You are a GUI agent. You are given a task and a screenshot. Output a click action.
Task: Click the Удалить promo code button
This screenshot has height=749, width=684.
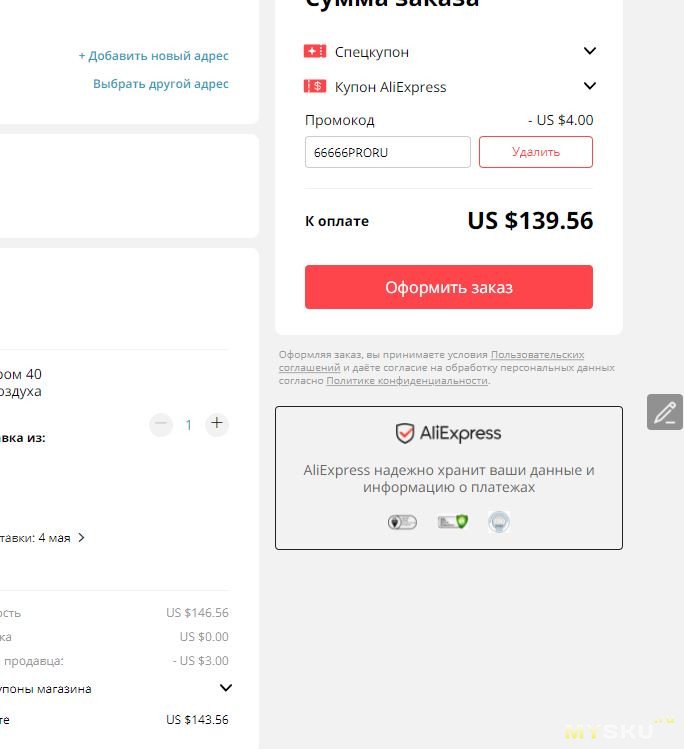[536, 152]
